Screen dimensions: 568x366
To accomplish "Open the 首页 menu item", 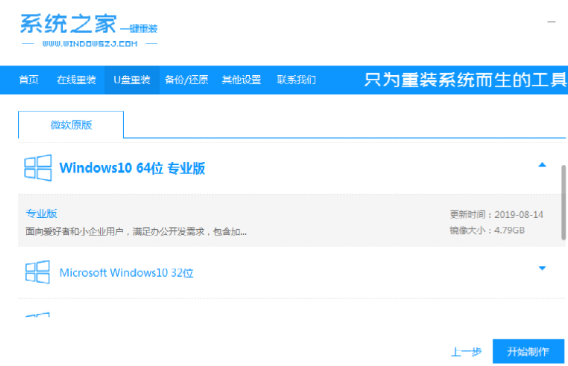I will click(x=29, y=80).
